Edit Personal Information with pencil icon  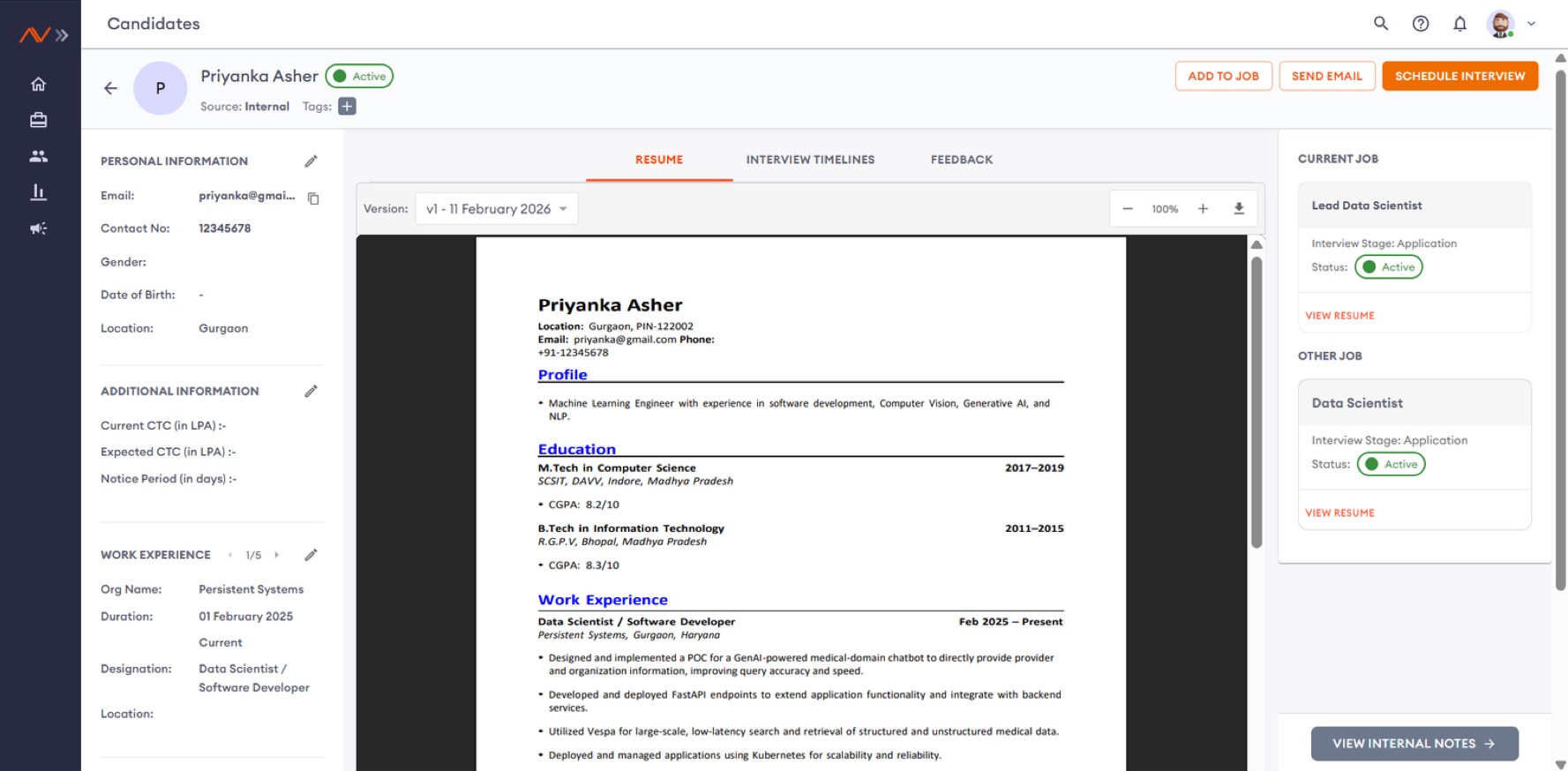[311, 161]
